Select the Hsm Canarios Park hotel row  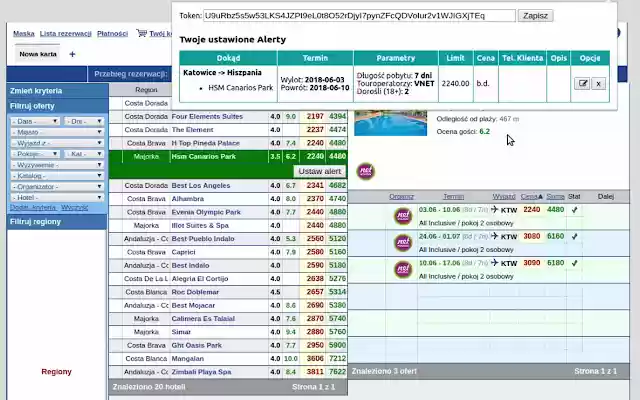228,157
